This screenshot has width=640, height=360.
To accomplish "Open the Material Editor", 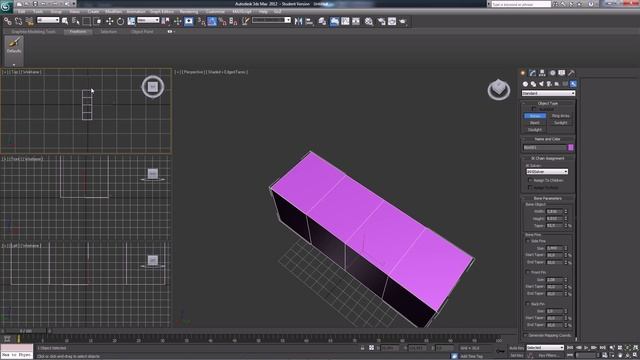I will 369,21.
